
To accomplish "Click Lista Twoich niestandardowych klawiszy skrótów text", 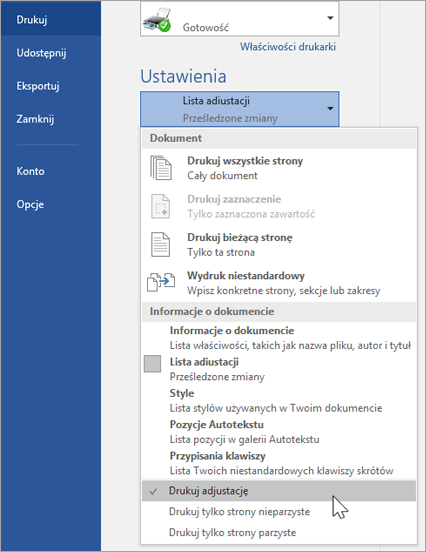I will click(281, 471).
